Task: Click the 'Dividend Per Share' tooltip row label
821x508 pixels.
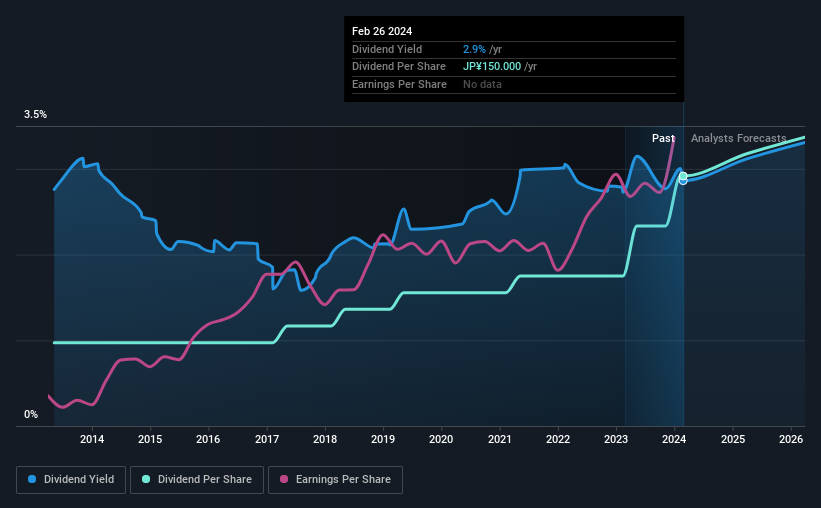Action: pos(398,67)
